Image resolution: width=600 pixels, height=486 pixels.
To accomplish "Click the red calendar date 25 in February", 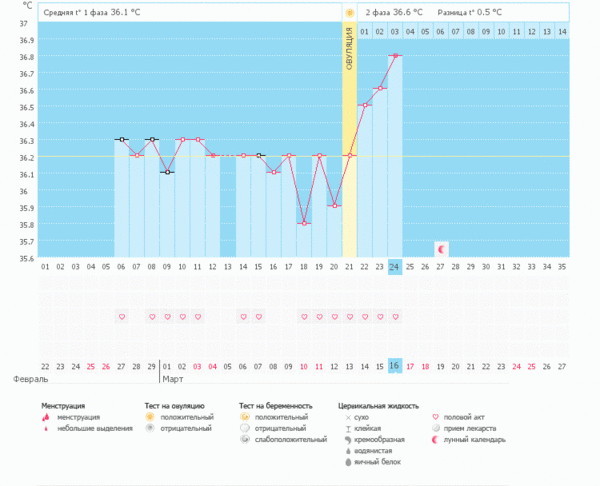I will pyautogui.click(x=91, y=367).
